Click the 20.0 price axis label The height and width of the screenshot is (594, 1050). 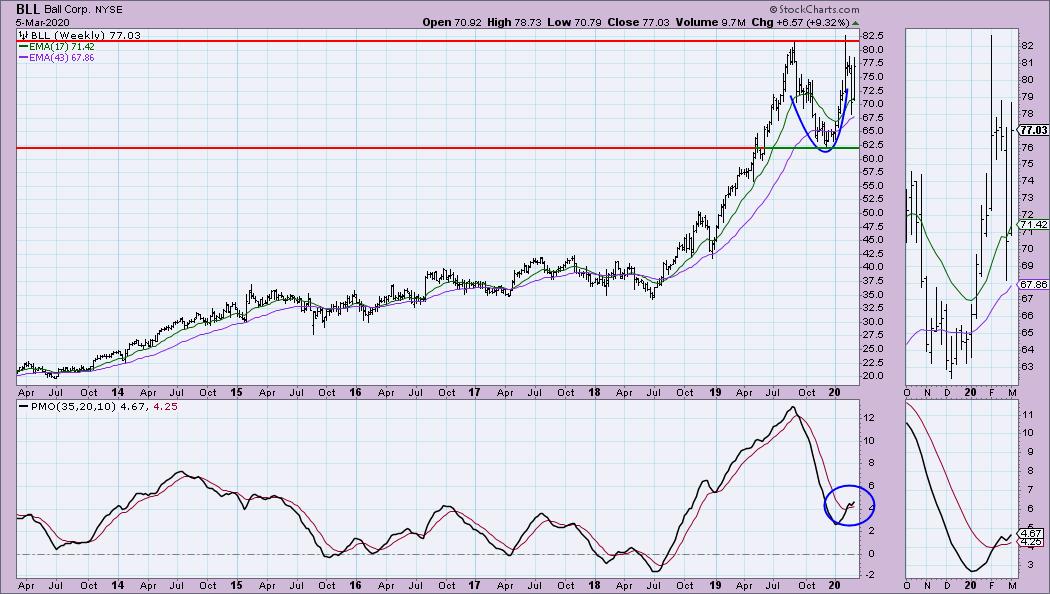point(873,376)
